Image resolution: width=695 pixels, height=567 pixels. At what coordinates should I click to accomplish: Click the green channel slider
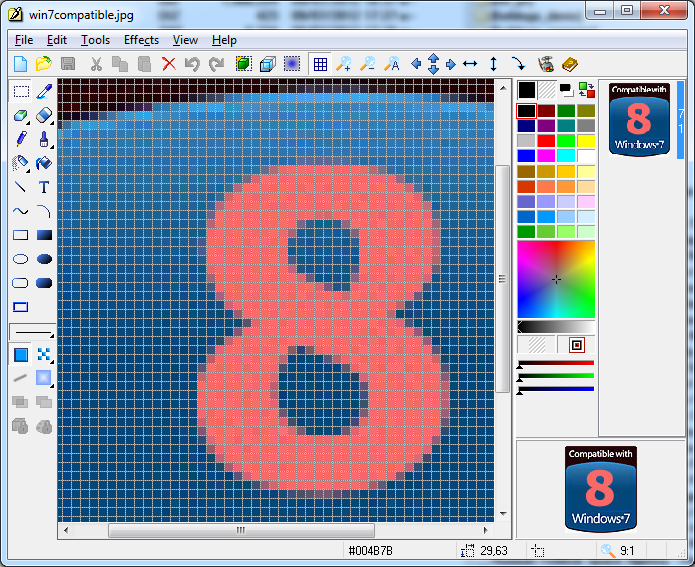556,376
